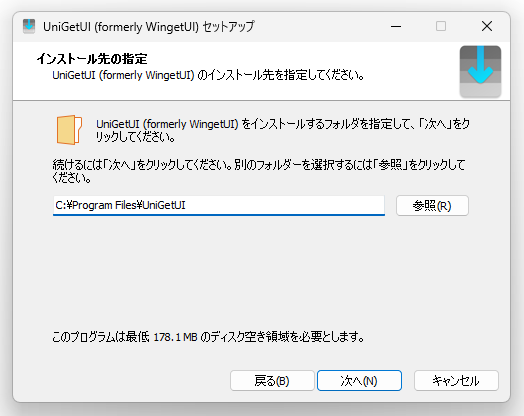524x416 pixels.
Task: Click the orange folder icon
Action: pos(69,130)
